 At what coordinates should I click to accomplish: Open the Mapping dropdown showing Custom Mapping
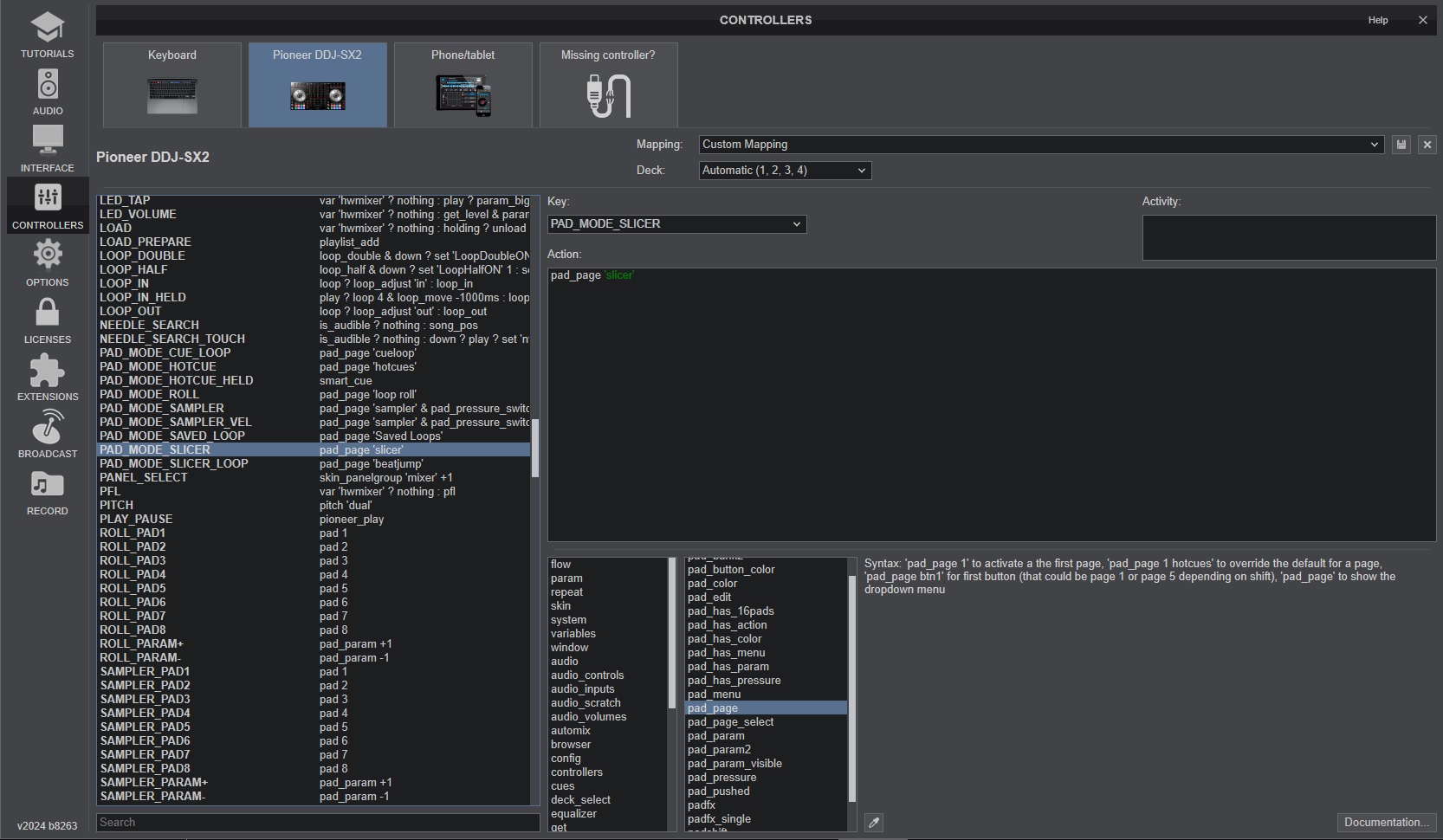coord(1041,145)
